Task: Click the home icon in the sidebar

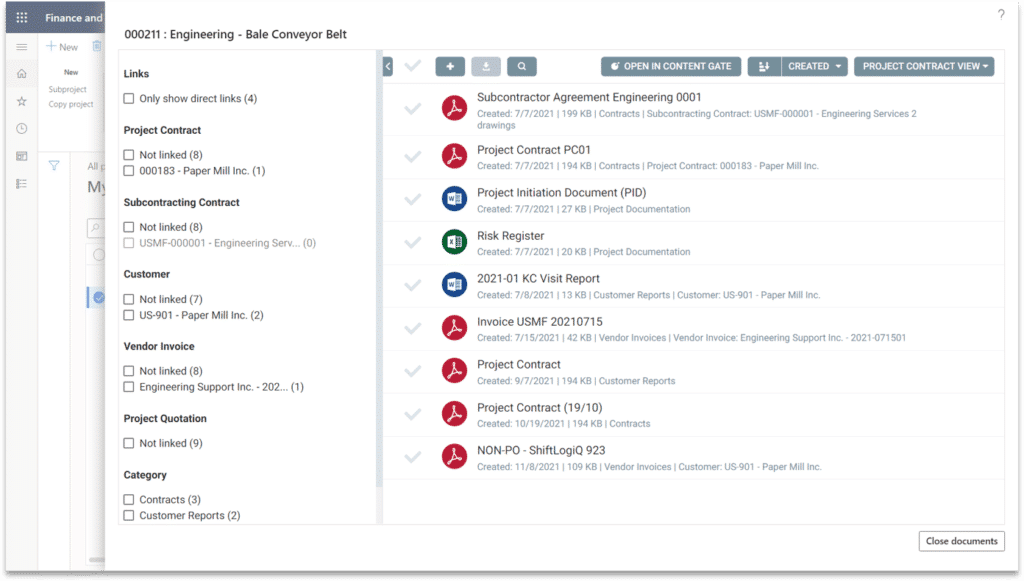Action: [x=20, y=74]
